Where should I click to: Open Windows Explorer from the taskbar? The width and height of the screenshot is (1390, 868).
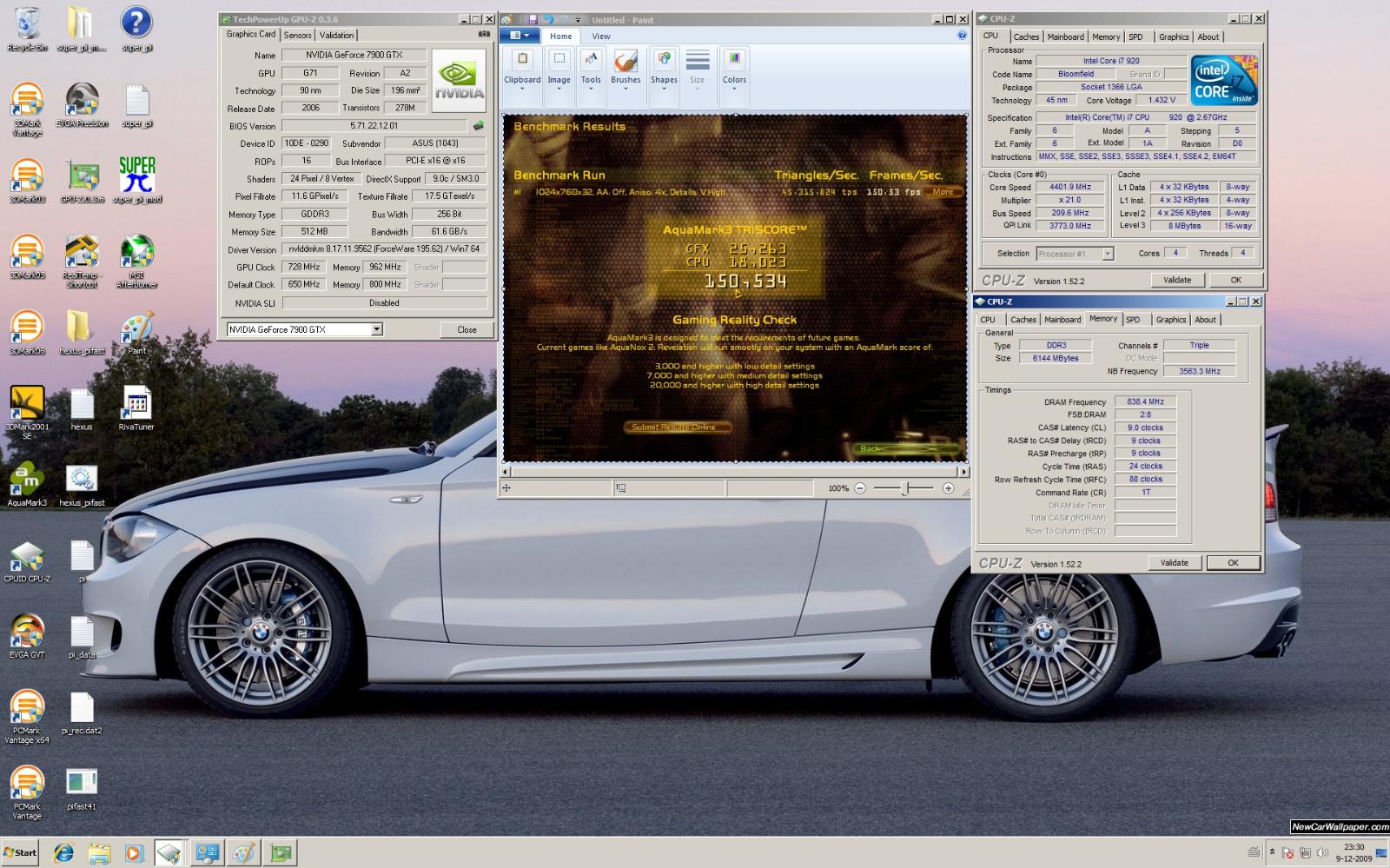pyautogui.click(x=99, y=853)
